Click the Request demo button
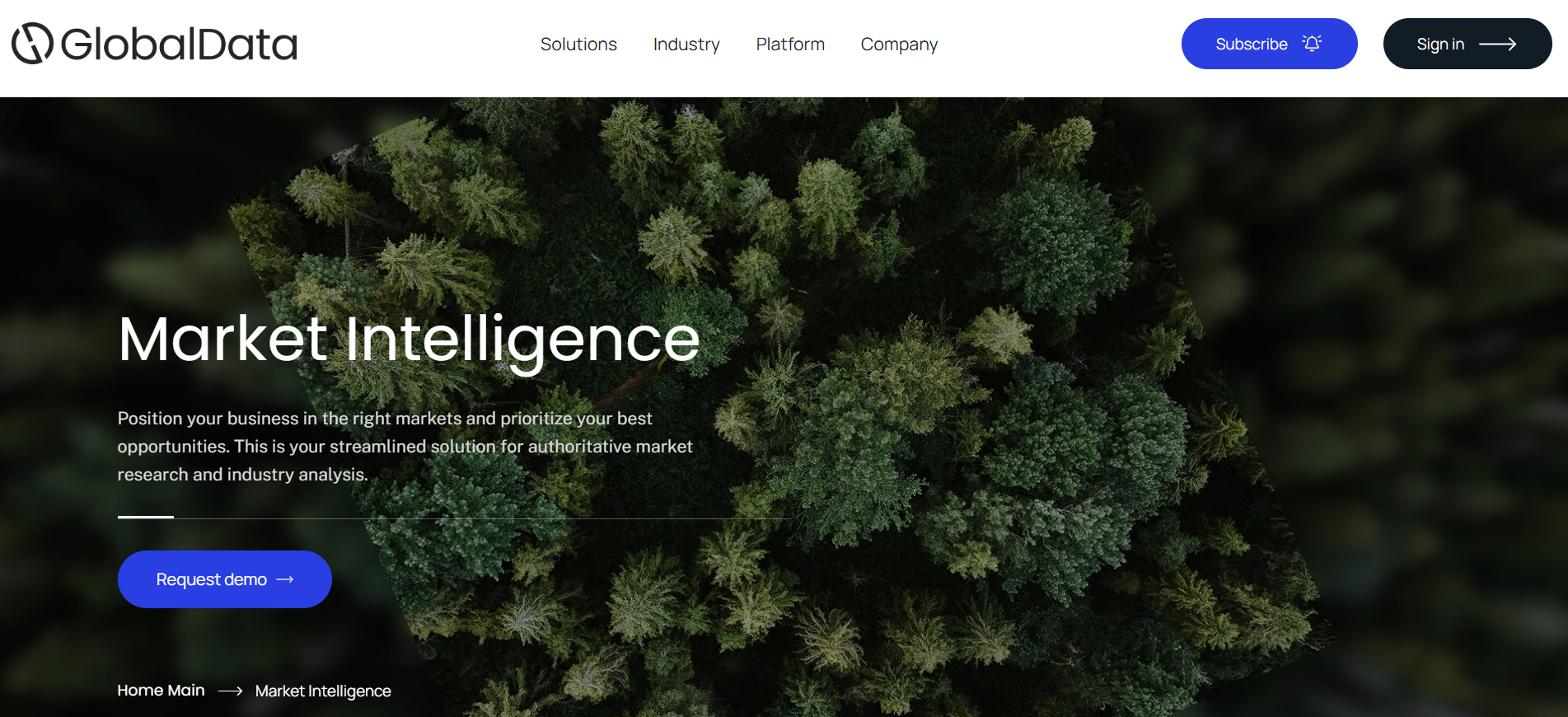 tap(225, 579)
